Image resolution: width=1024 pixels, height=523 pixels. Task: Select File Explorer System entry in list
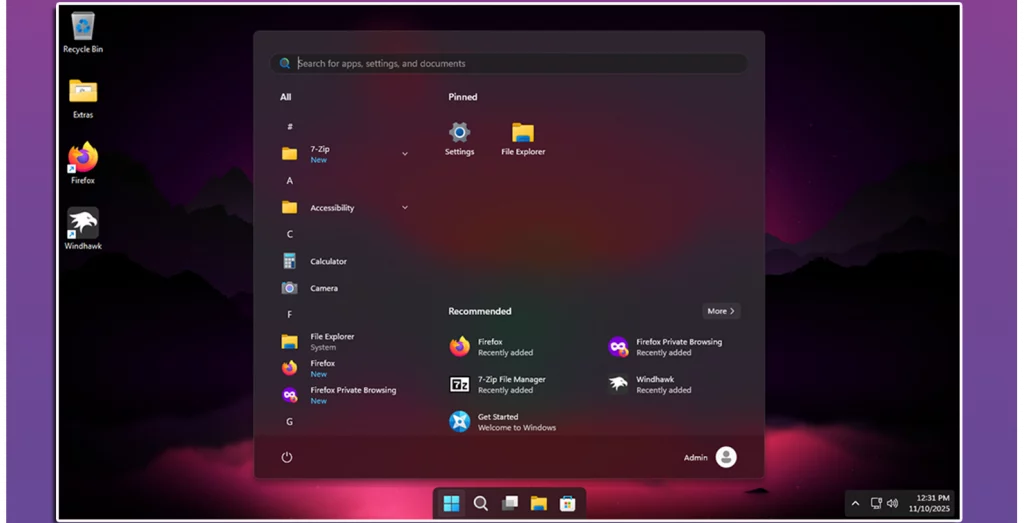331,341
